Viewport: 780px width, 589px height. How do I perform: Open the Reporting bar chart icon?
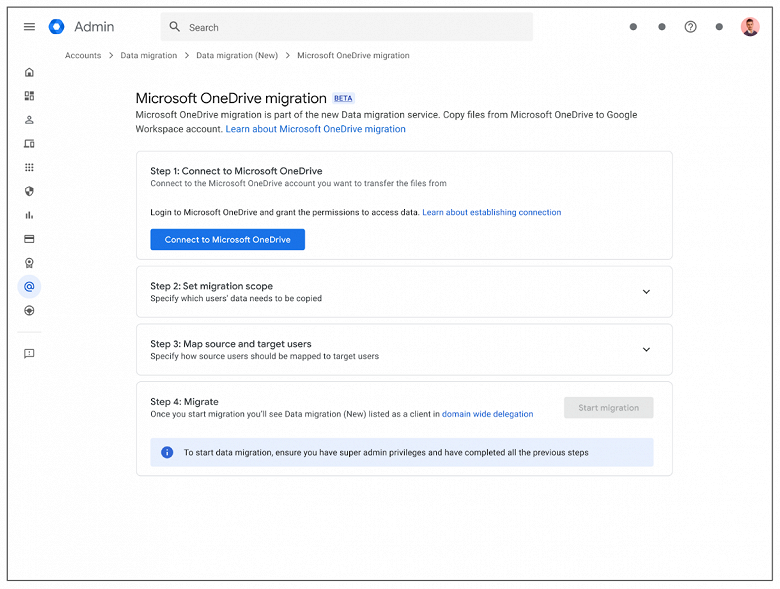click(29, 215)
